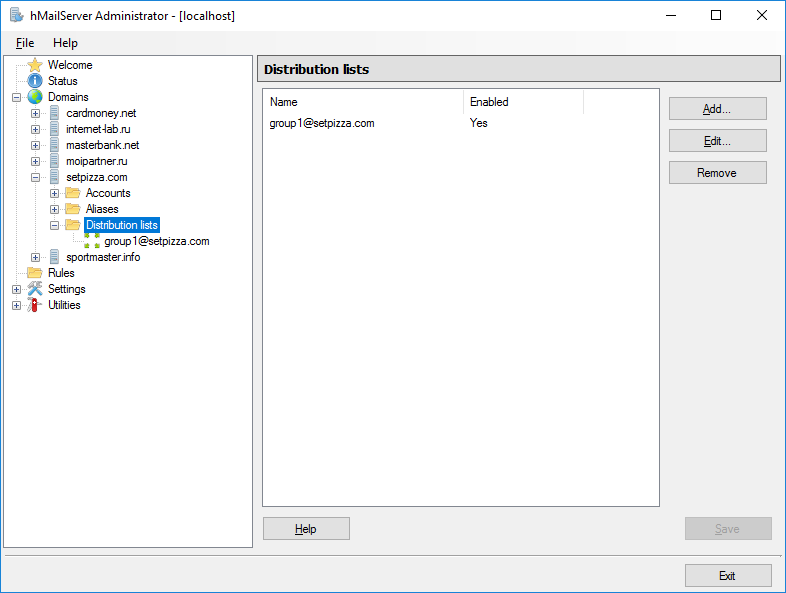Expand the Settings tree node

pyautogui.click(x=17, y=289)
